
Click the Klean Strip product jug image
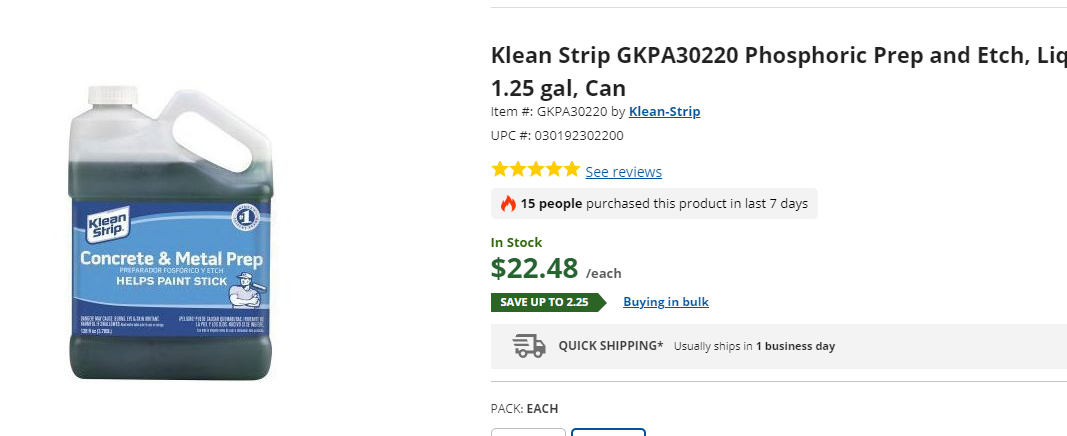(x=168, y=235)
